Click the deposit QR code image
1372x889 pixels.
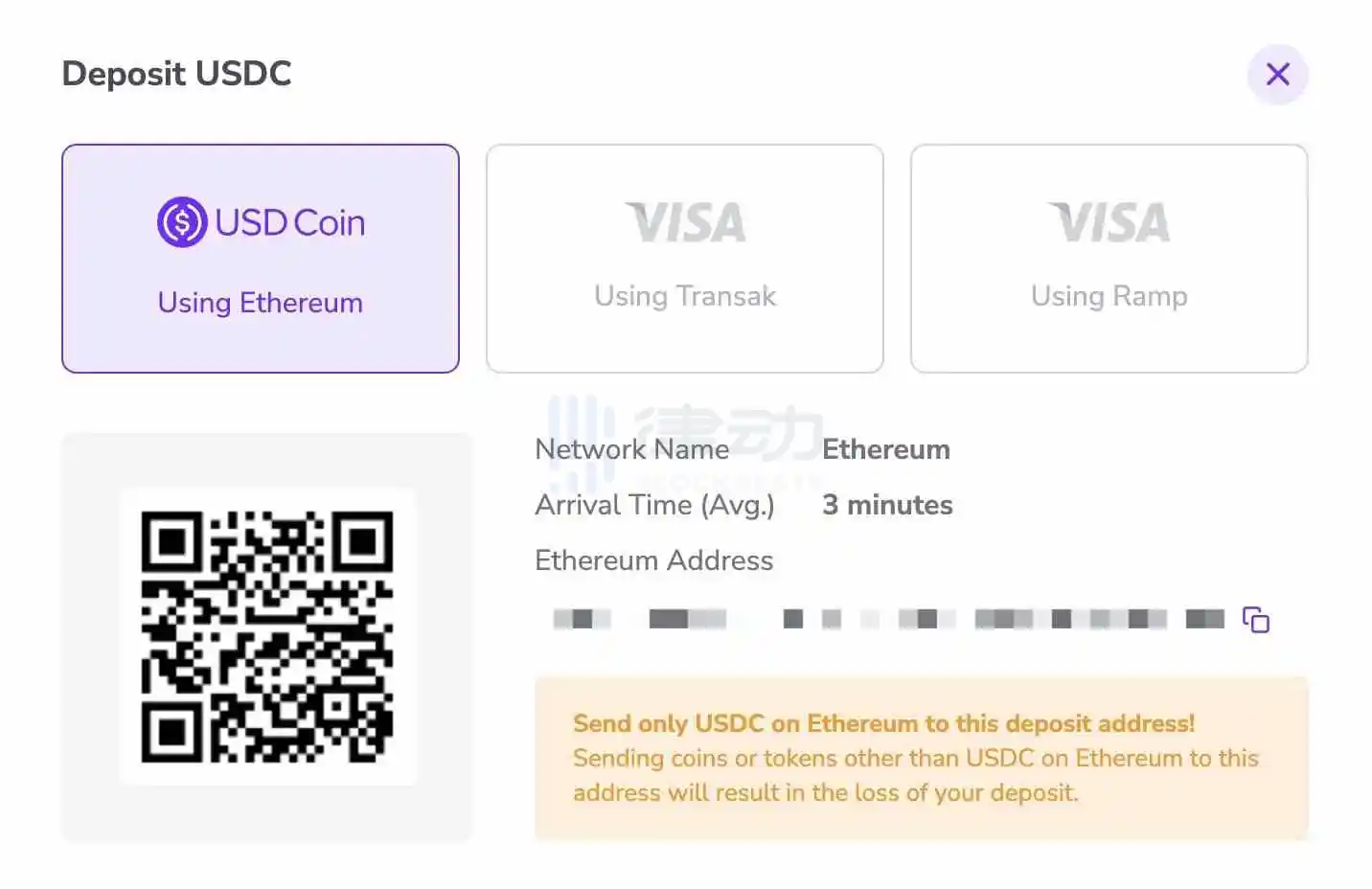coord(267,636)
